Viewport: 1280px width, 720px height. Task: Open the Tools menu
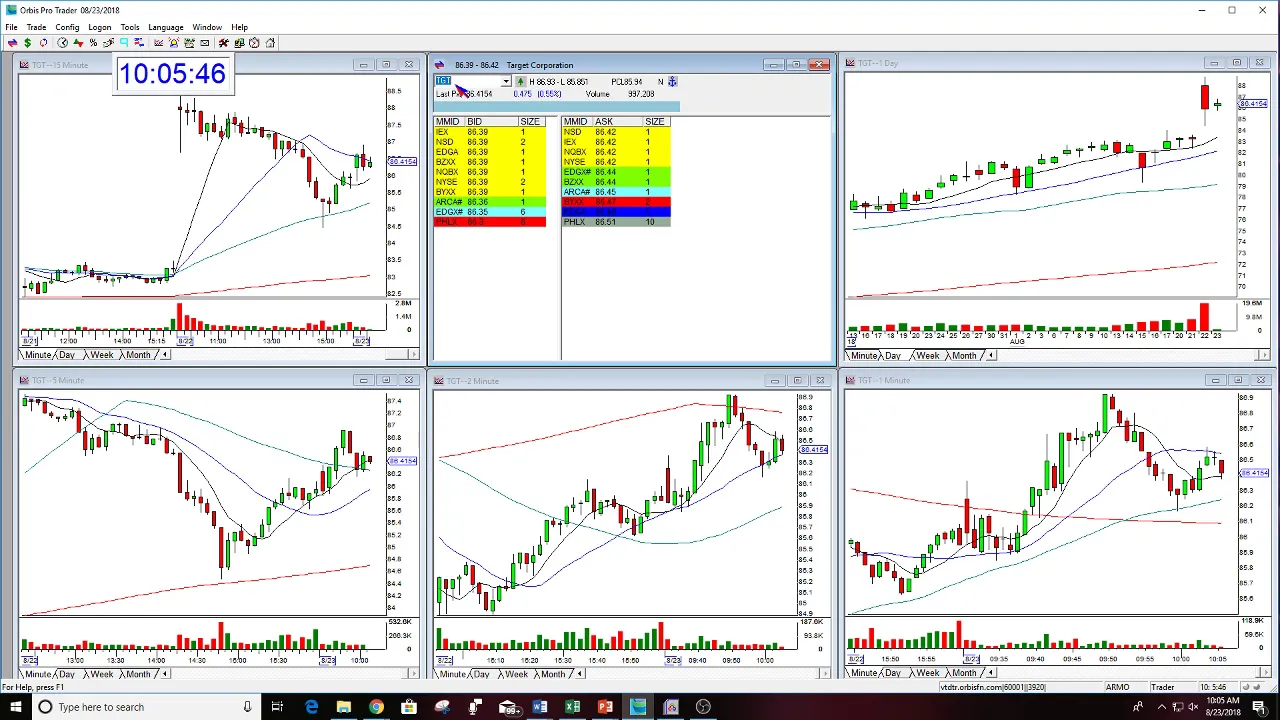pos(130,27)
